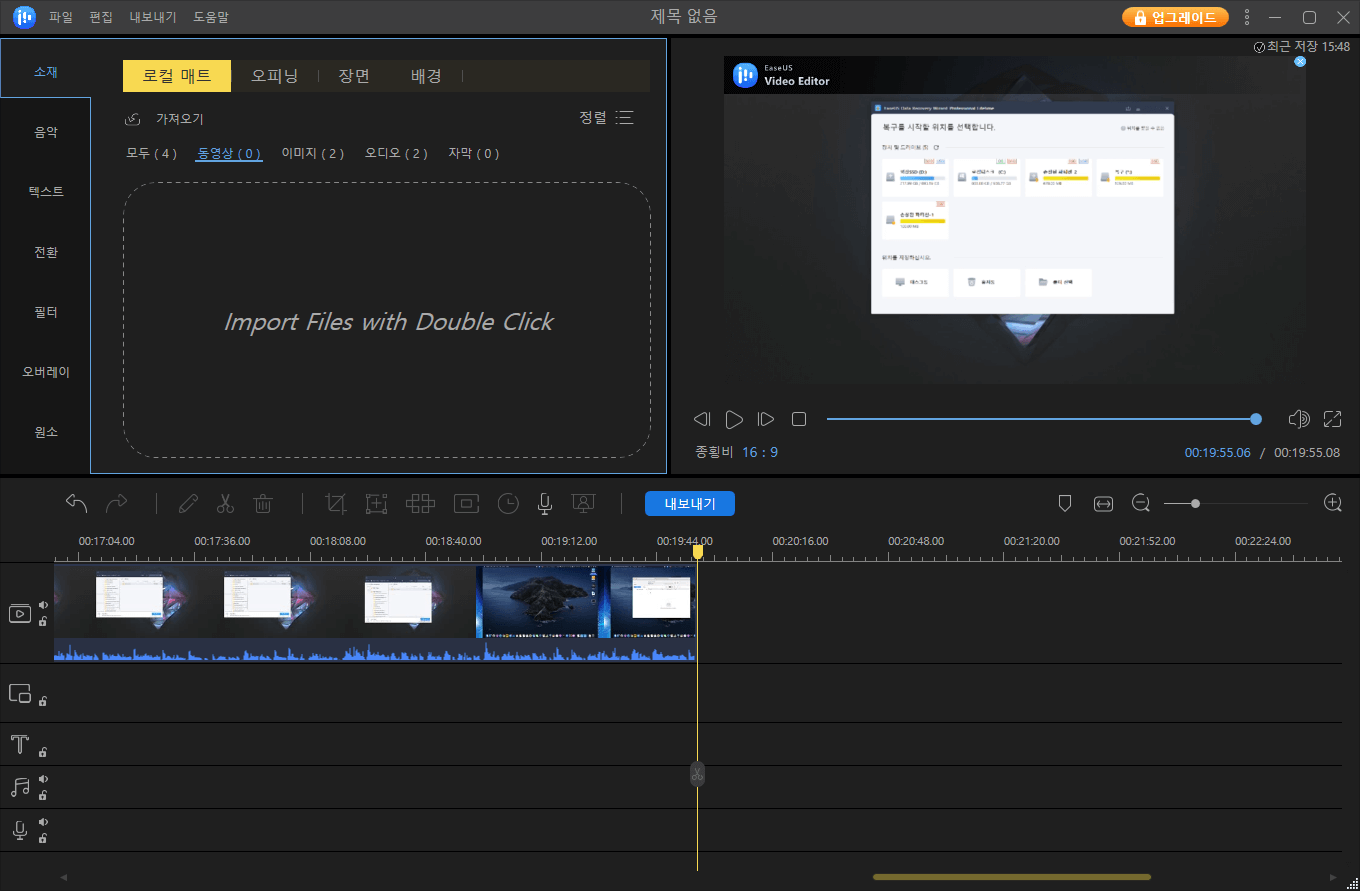Switch to the 오피닝 tab

coord(274,76)
